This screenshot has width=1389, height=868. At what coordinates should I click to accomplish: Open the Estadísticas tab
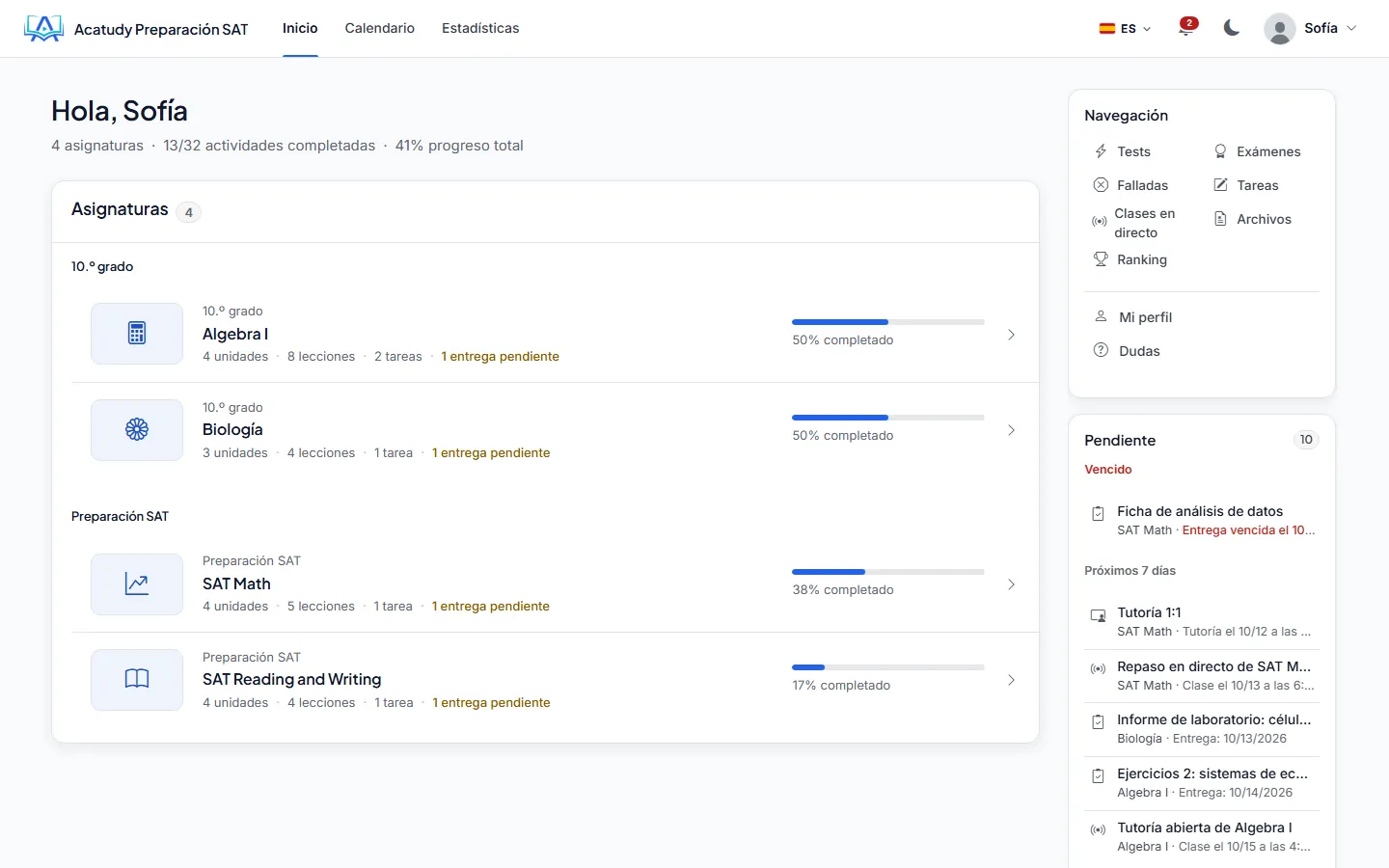coord(480,28)
